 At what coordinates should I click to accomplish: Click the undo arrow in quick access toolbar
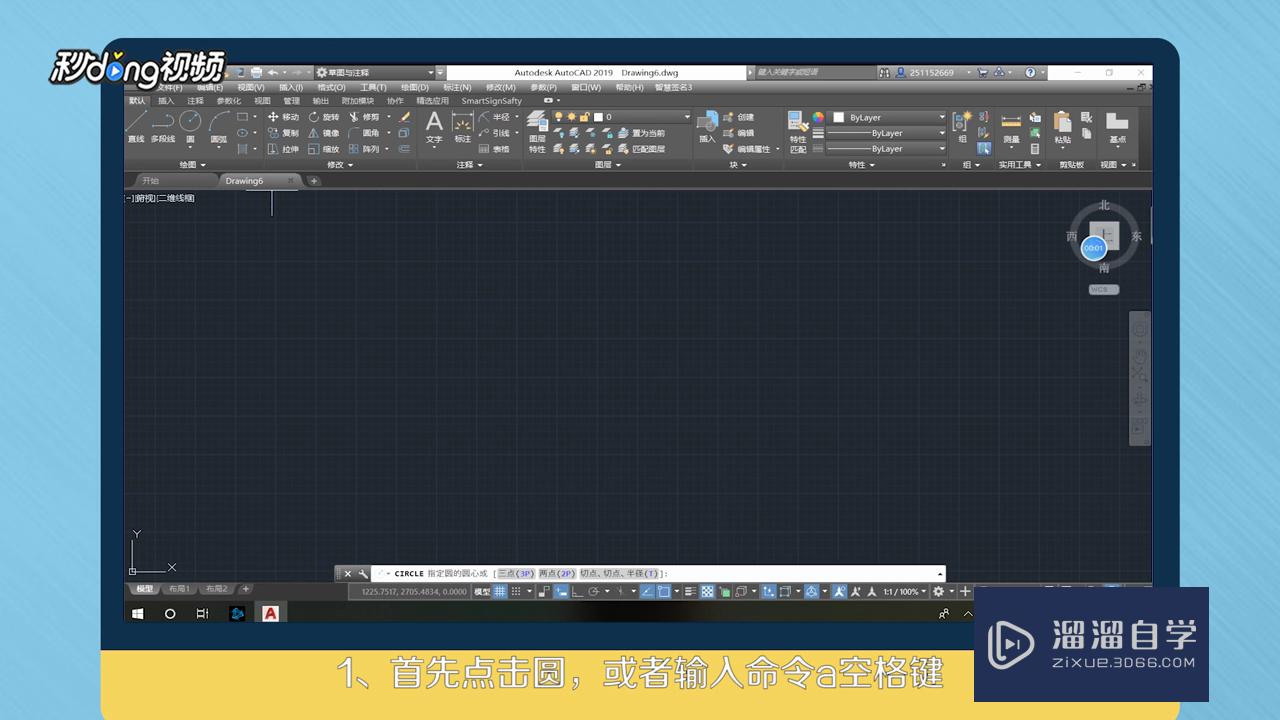point(273,73)
